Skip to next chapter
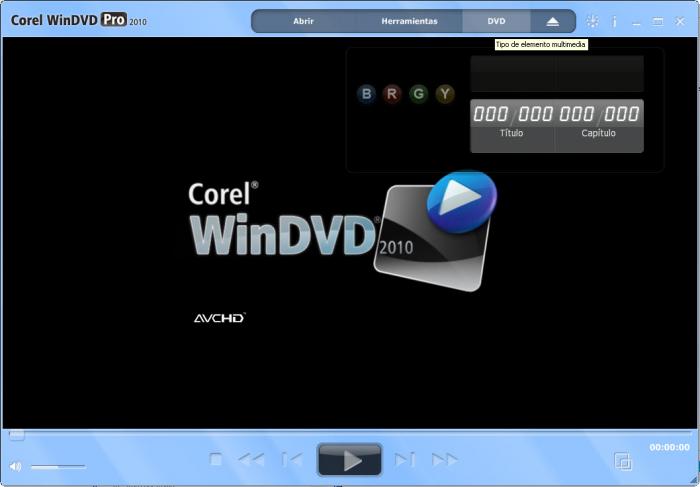This screenshot has height=487, width=700. tap(405, 459)
